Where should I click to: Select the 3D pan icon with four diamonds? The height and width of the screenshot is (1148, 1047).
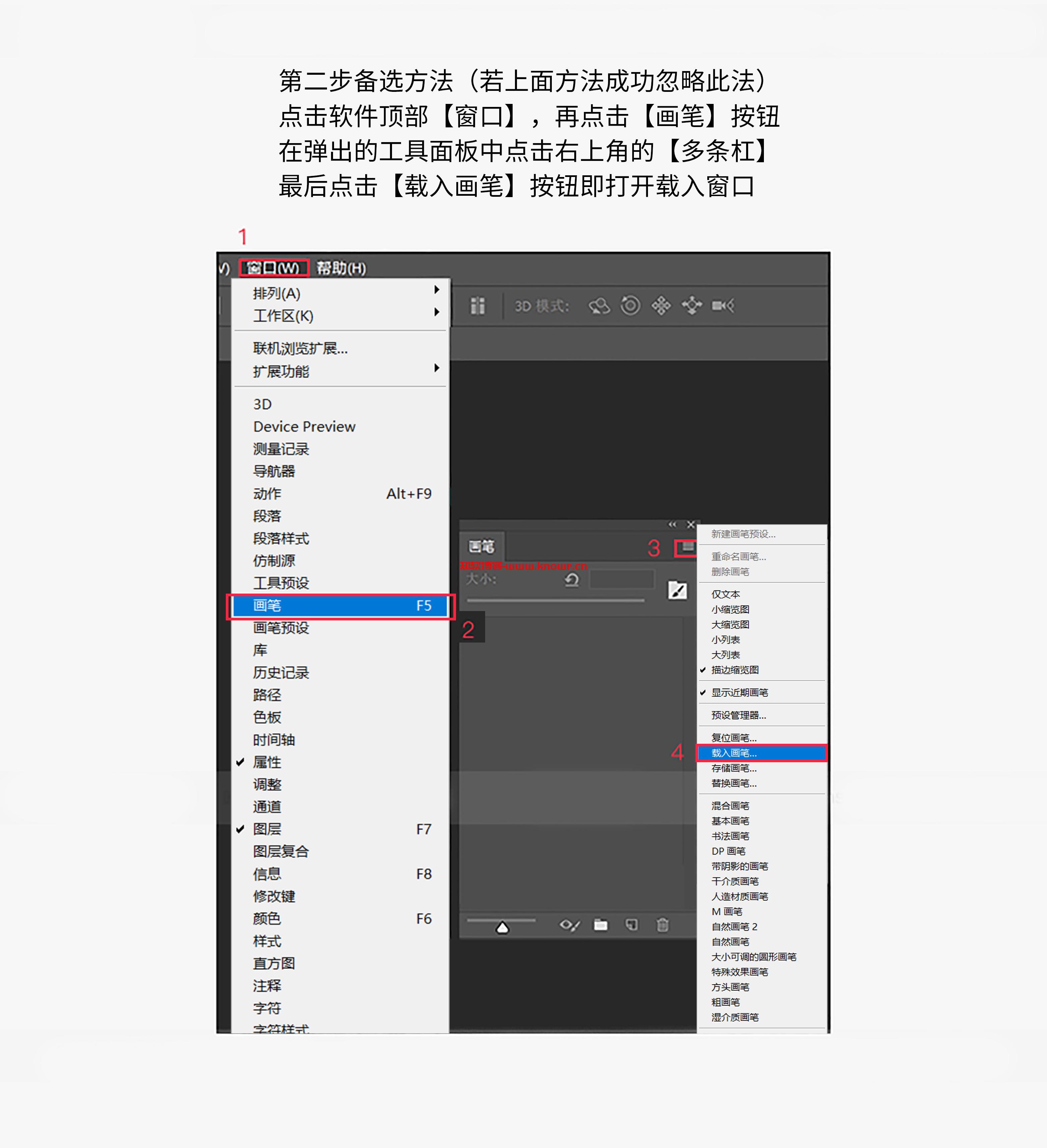click(x=661, y=306)
